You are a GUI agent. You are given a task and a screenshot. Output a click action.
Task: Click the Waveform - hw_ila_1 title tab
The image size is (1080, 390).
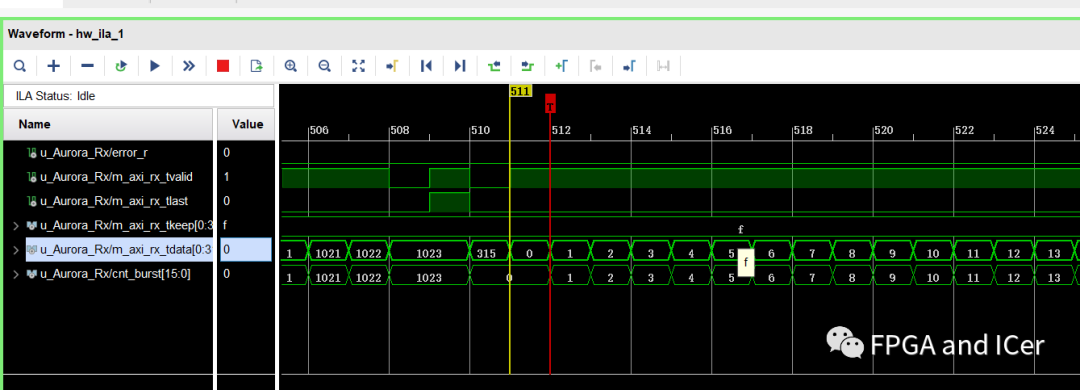coord(66,33)
